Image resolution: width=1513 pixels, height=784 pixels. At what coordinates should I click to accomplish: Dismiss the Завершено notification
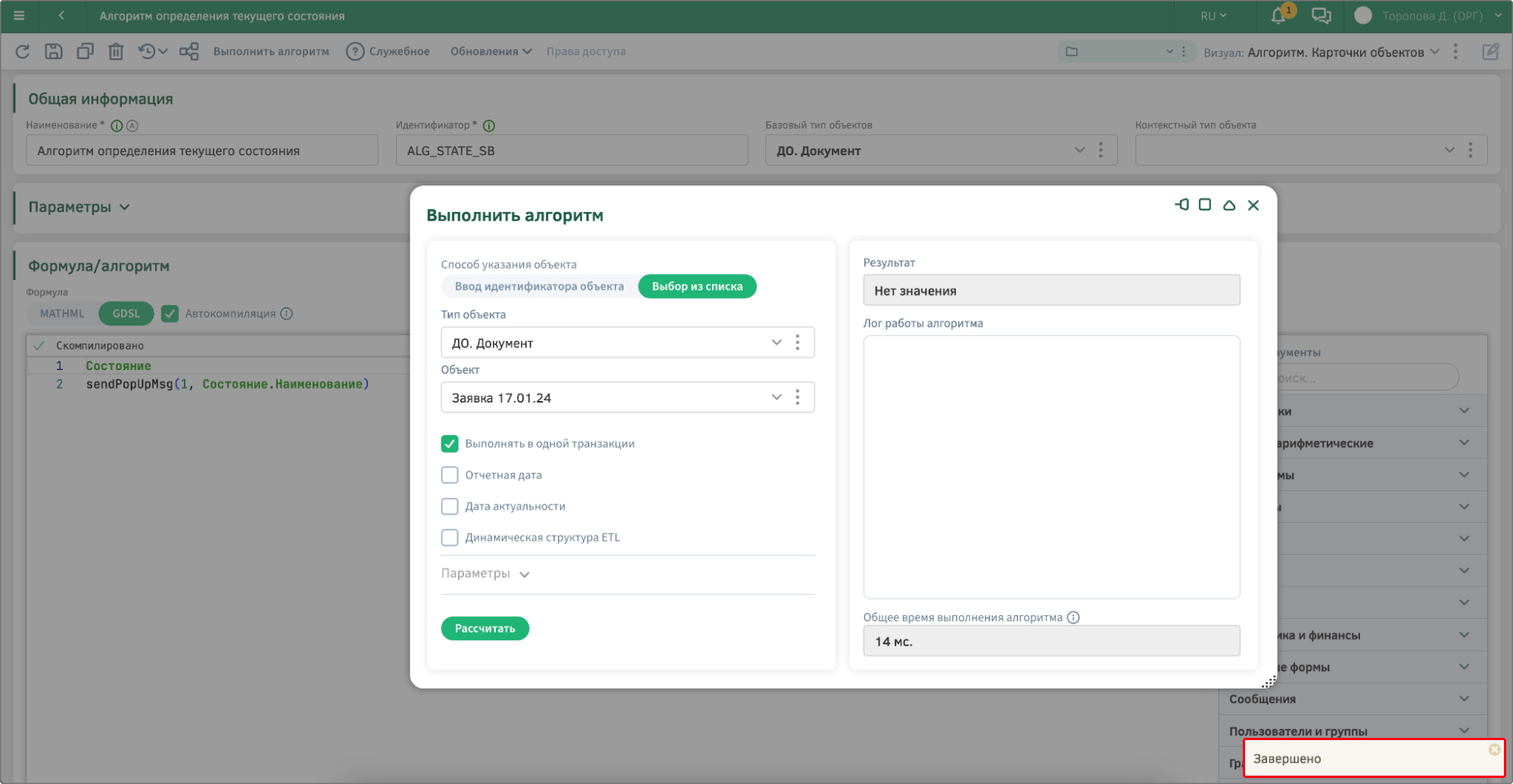pos(1494,749)
